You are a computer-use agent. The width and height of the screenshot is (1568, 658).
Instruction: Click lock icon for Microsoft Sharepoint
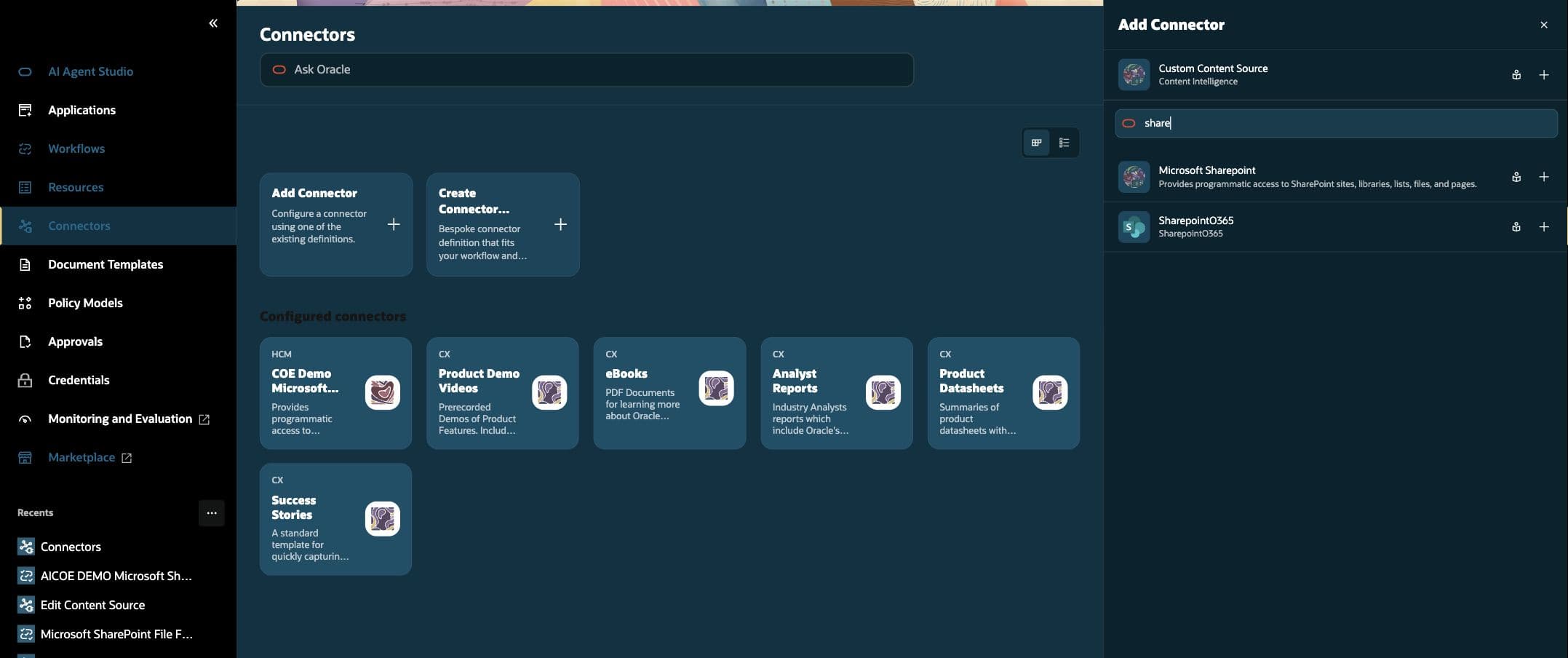coord(1516,177)
